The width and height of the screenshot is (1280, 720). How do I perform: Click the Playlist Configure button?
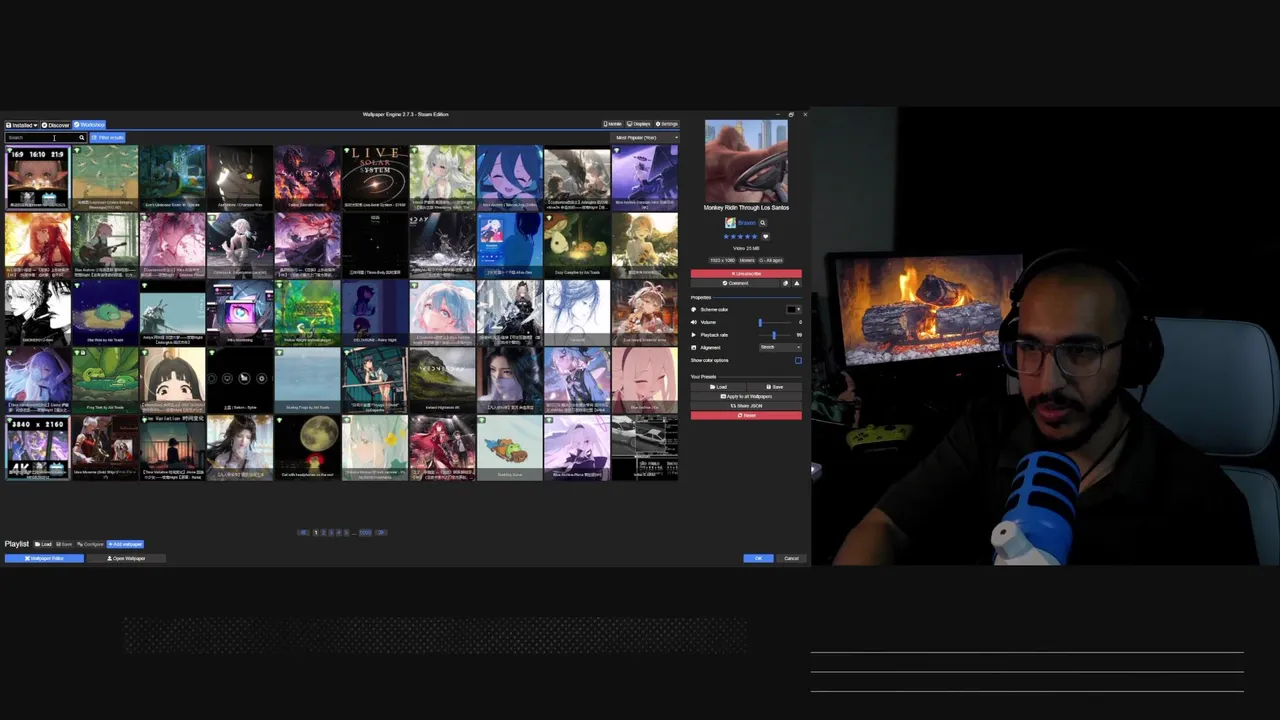(90, 544)
